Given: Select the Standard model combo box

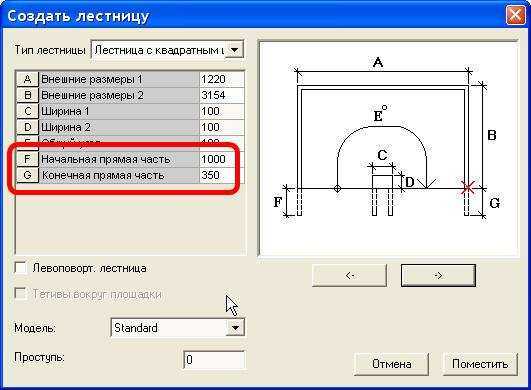Looking at the screenshot, I should 177,327.
